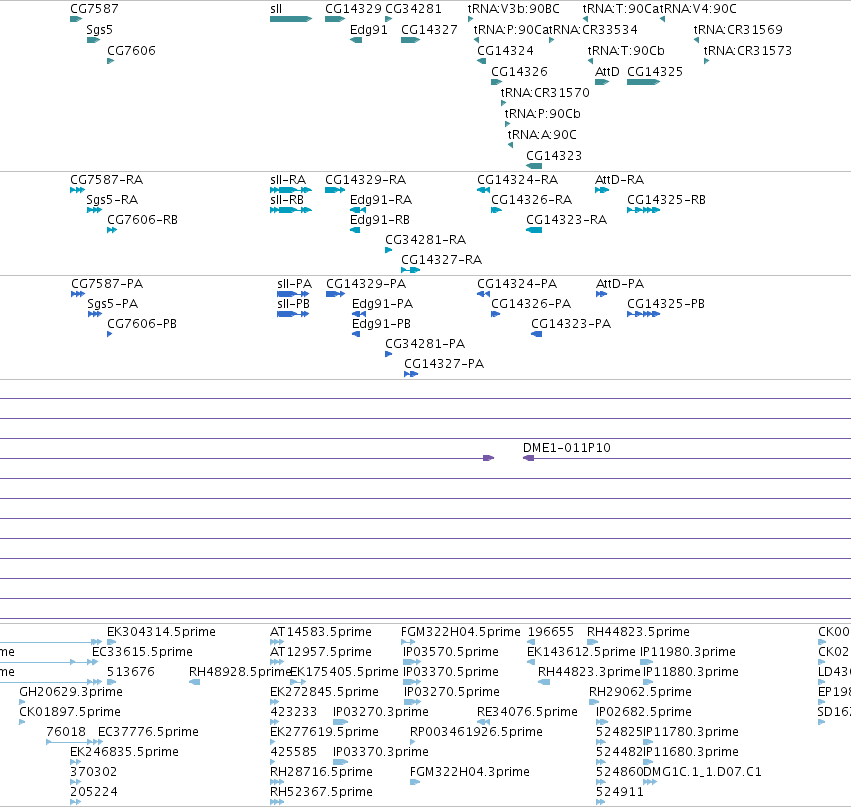Select the DME1-011P10 clone label

(x=567, y=448)
